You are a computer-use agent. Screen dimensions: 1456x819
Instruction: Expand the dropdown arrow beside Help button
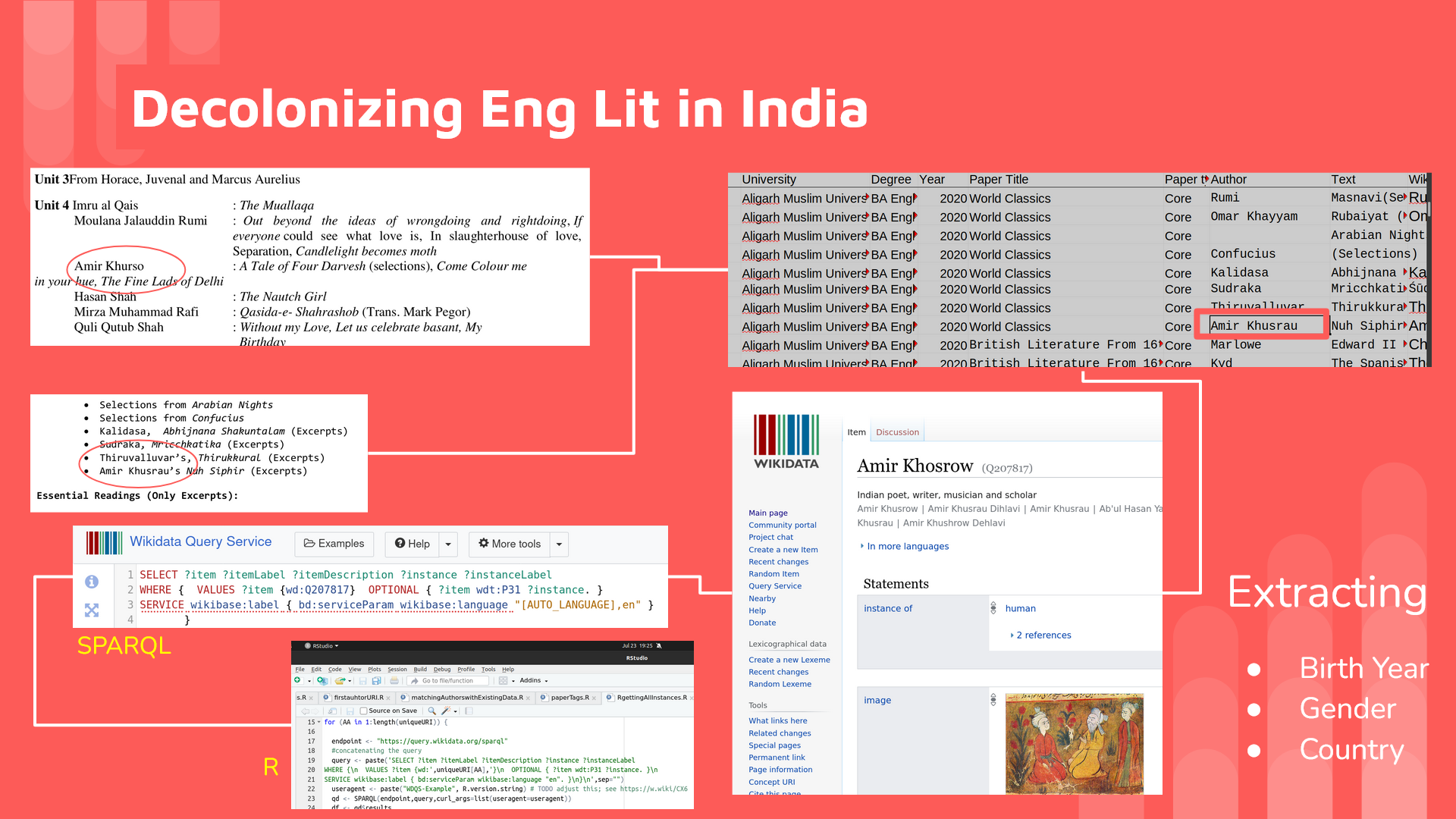point(448,544)
